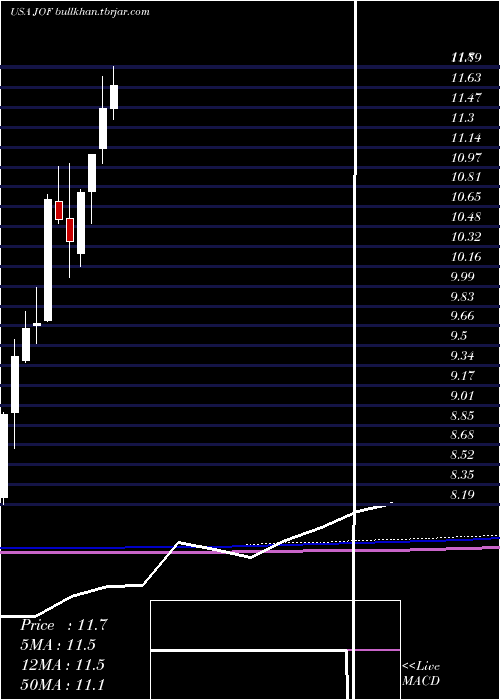Click the 10.97 price axis label

coord(466,157)
